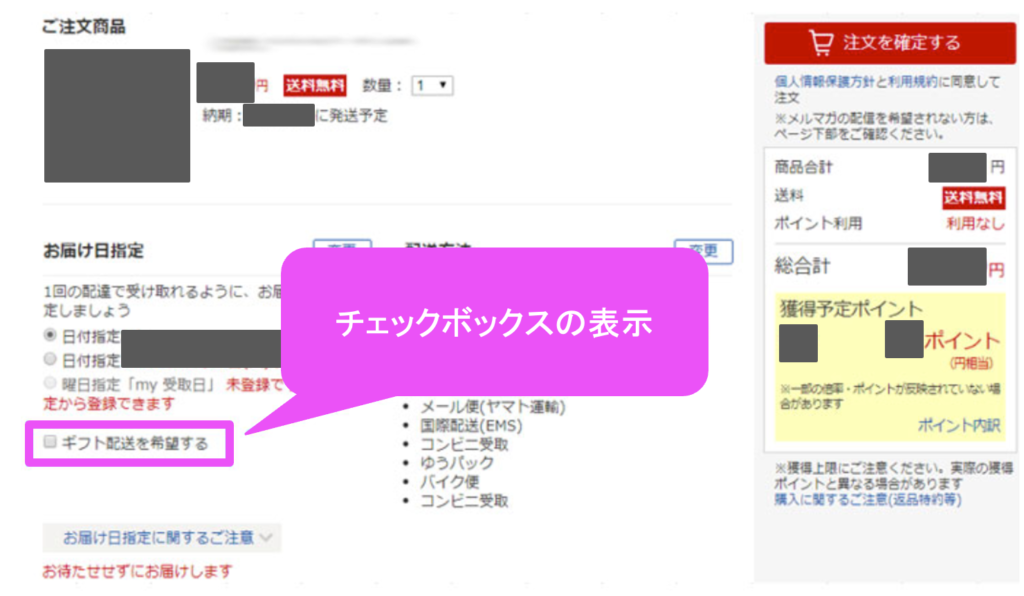Screen dimensions: 1024x596
Task: Click the メール便(ヤマト運輸) list item
Action: click(x=492, y=407)
